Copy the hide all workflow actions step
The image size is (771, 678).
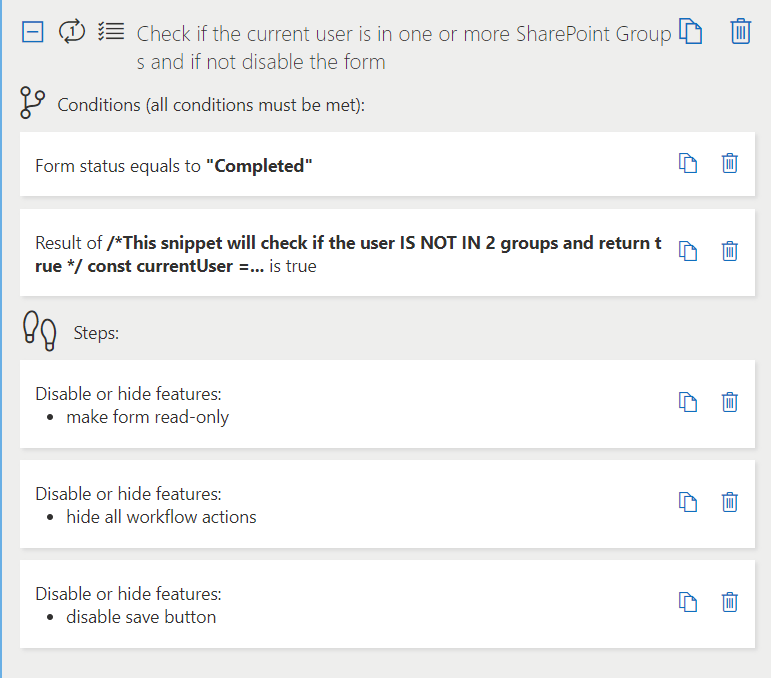pyautogui.click(x=688, y=502)
